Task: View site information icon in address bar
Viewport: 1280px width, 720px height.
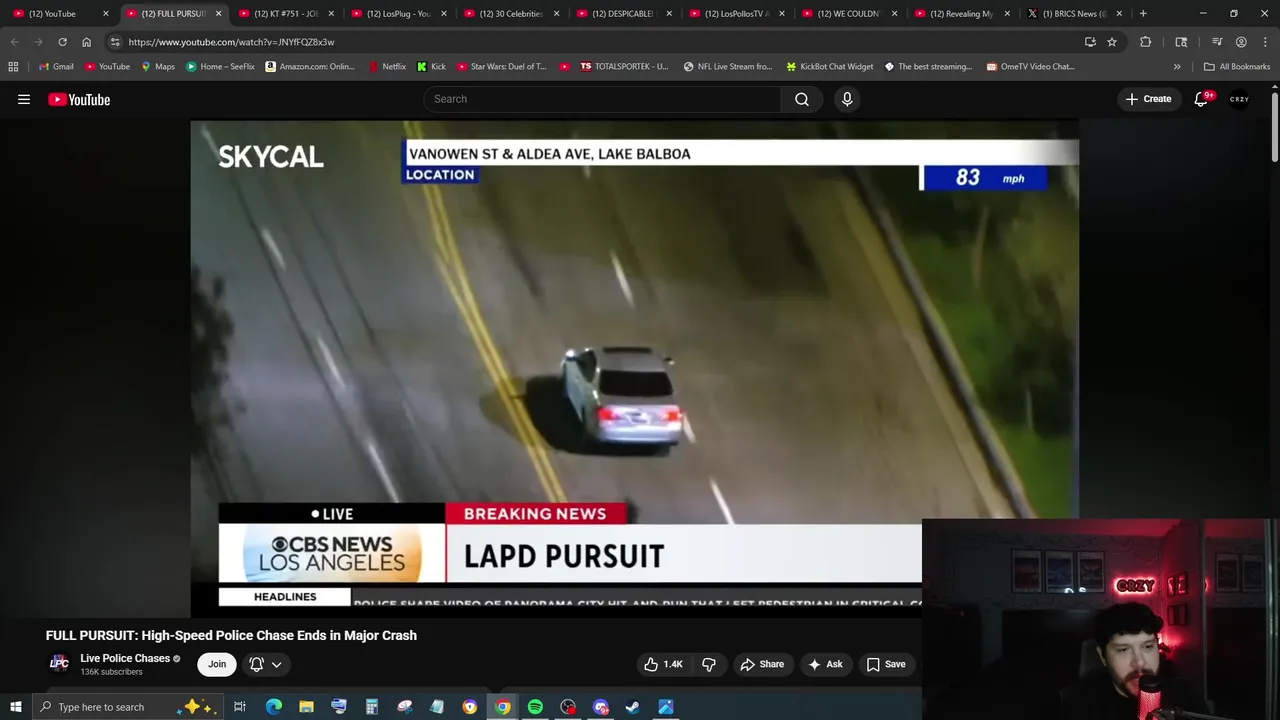Action: tap(115, 42)
